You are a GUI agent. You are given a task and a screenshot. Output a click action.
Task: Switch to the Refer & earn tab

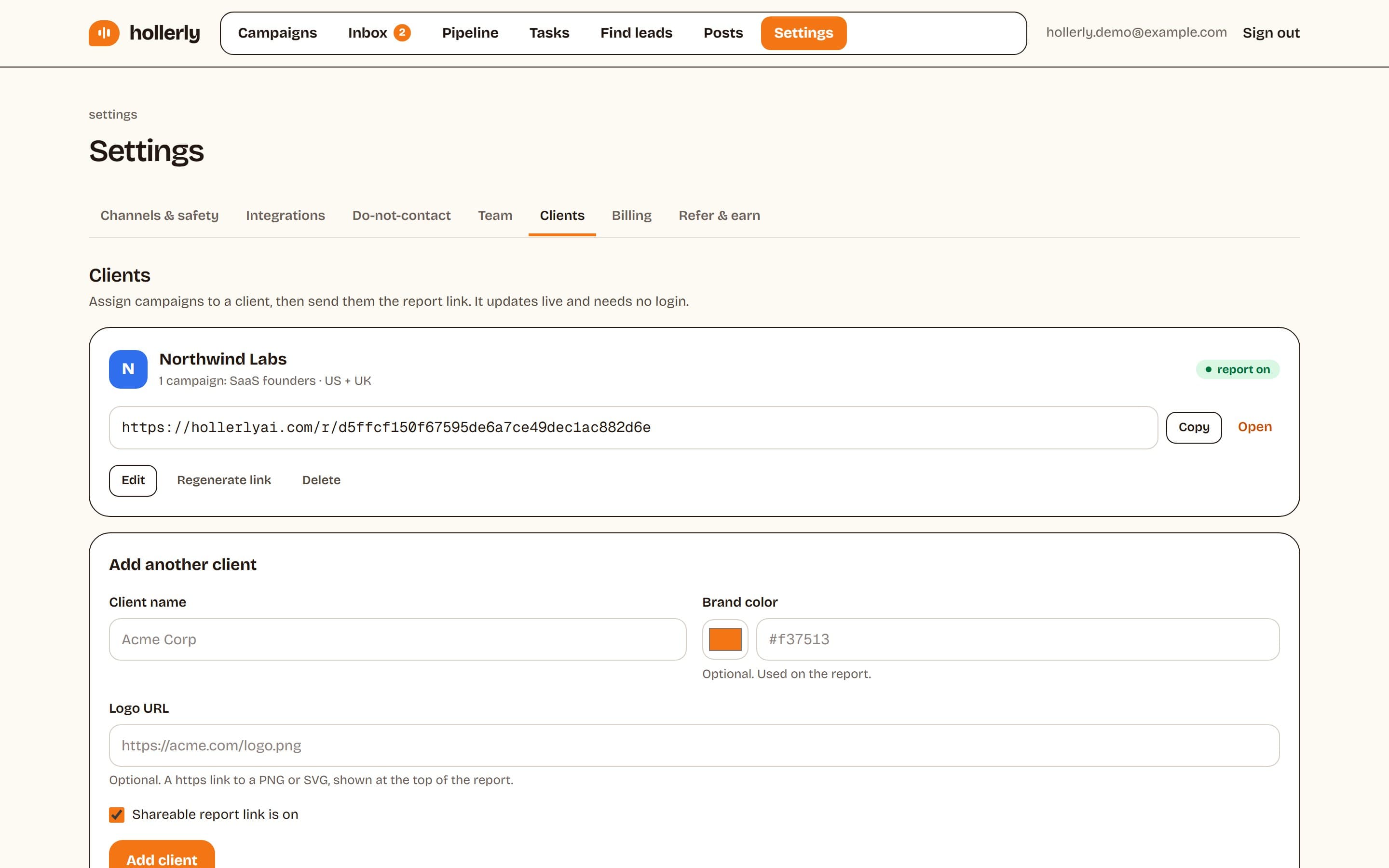pyautogui.click(x=719, y=215)
